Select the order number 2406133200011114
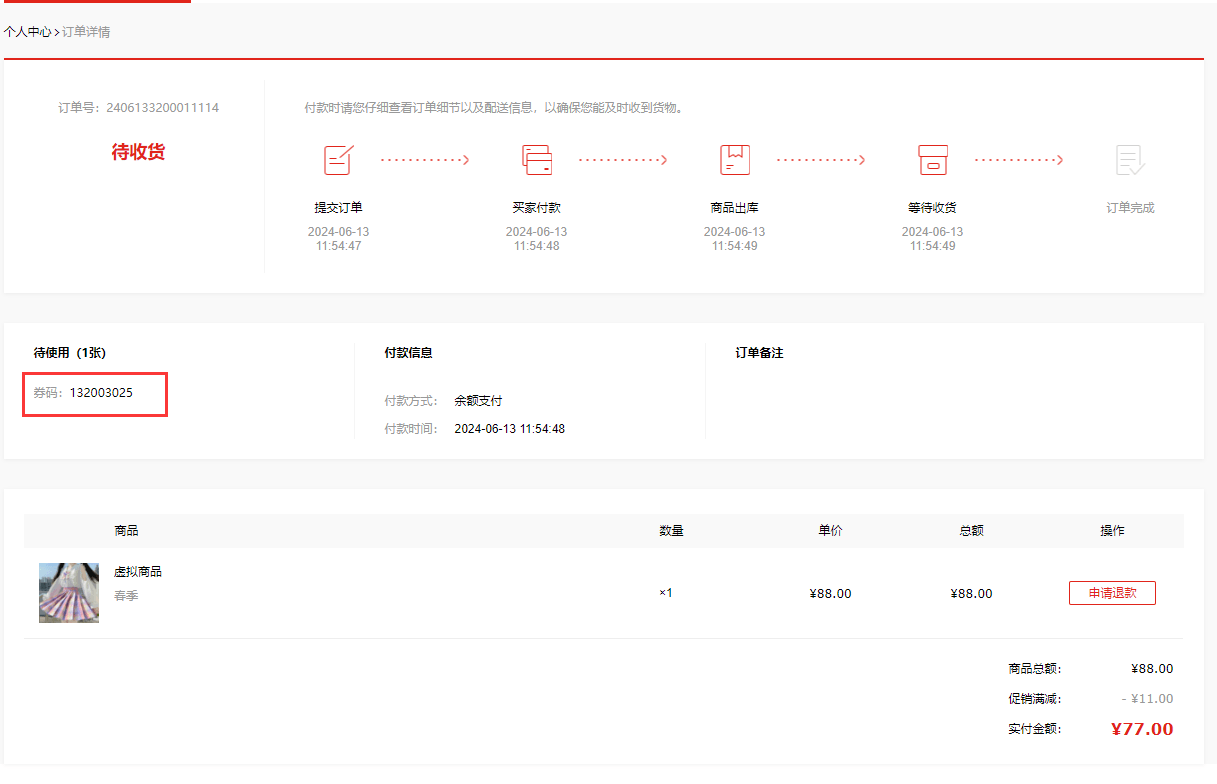Viewport: 1217px width, 784px height. point(162,108)
